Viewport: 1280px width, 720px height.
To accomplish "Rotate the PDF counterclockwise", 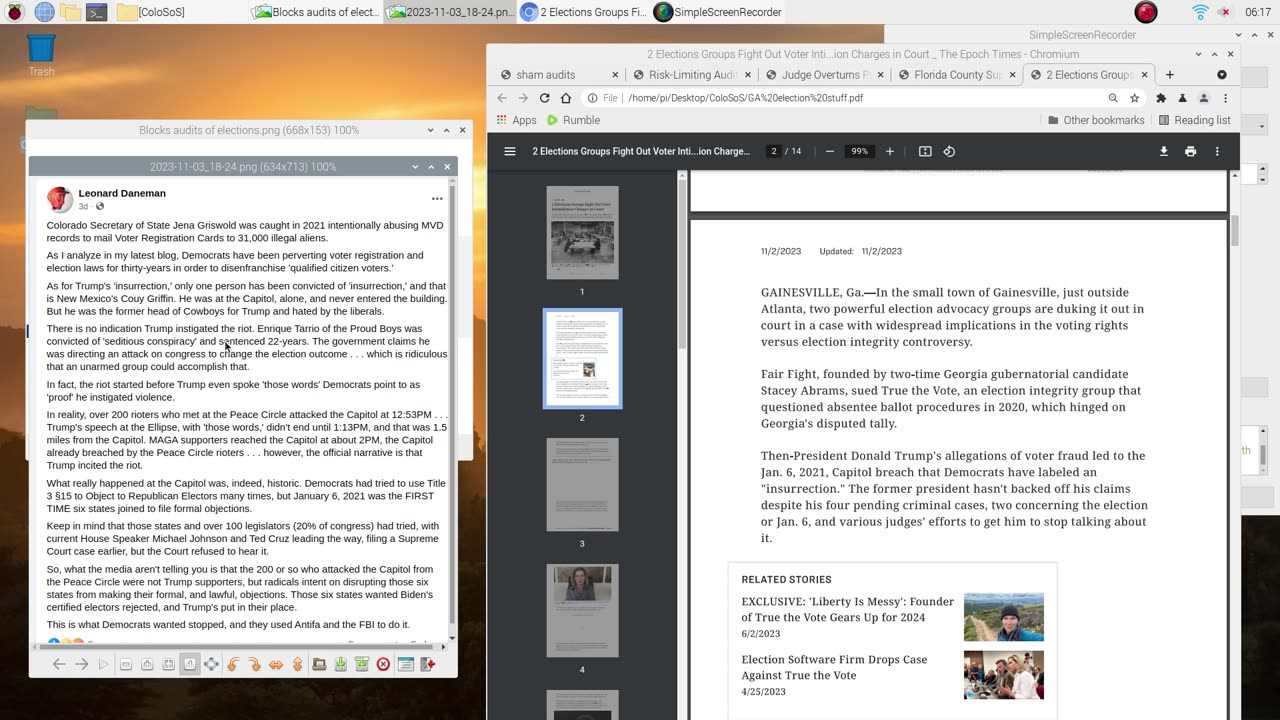I will click(x=949, y=151).
